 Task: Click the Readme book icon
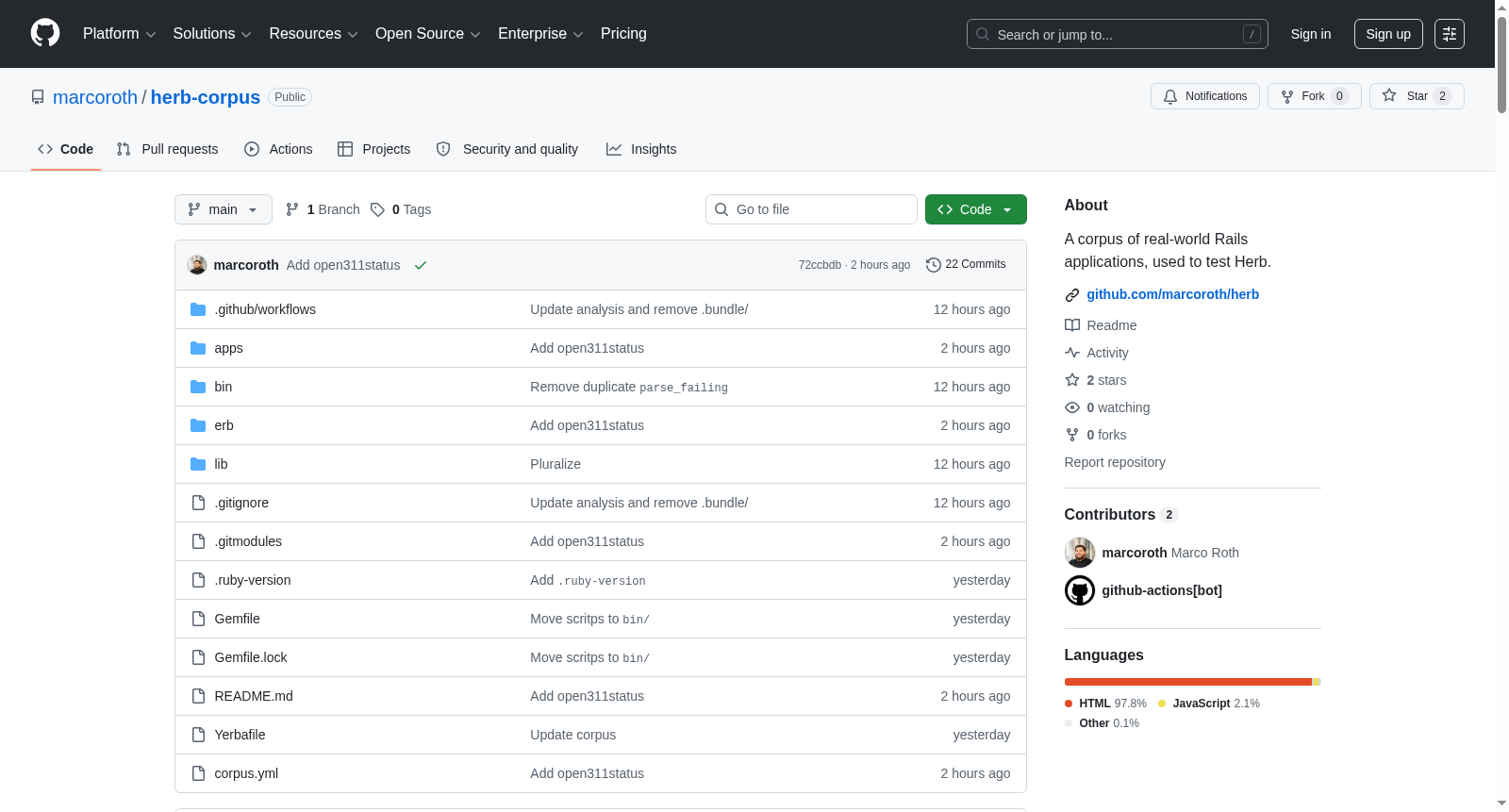[1072, 325]
